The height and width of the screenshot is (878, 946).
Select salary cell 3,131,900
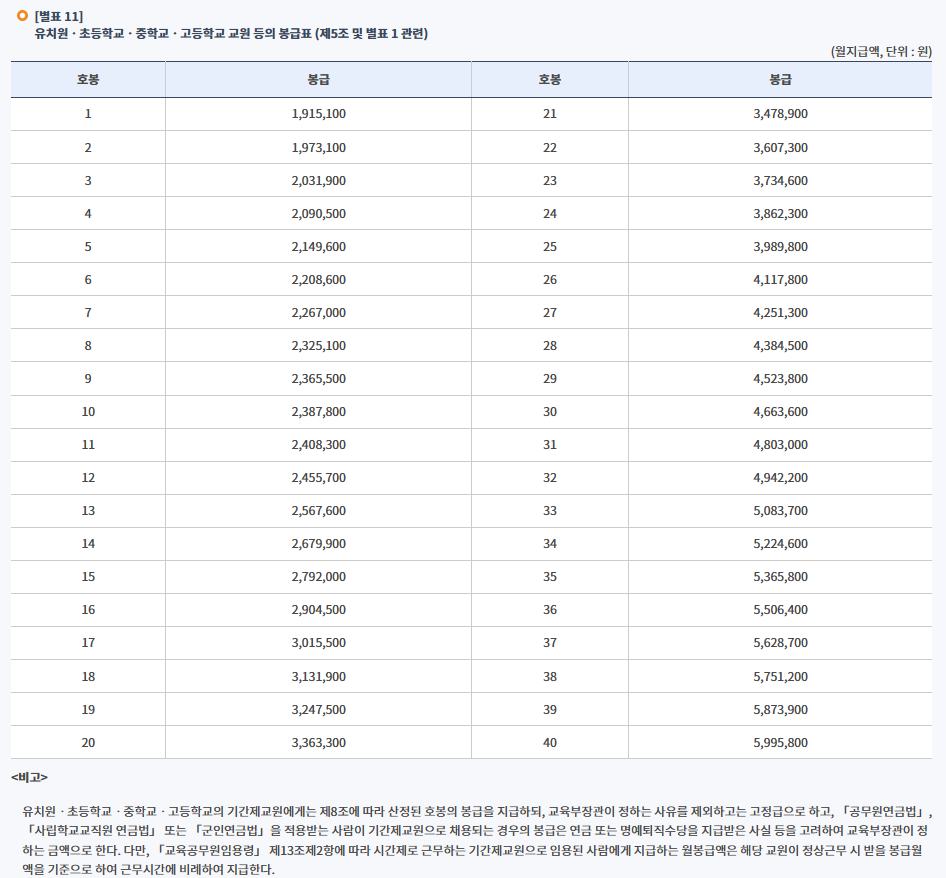point(319,676)
